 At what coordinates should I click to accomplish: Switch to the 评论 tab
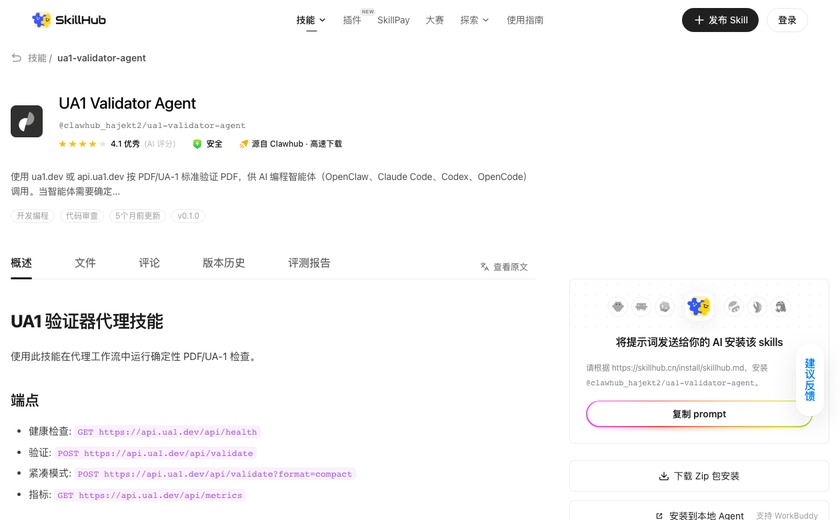[149, 263]
